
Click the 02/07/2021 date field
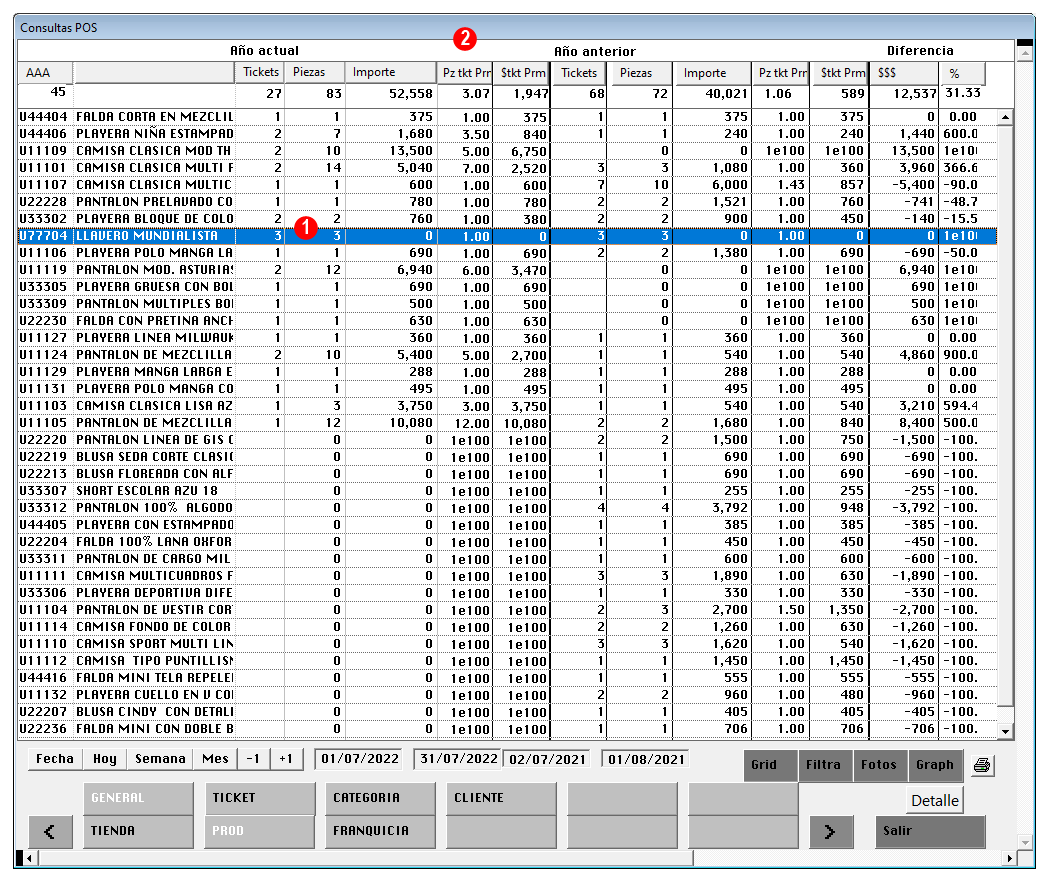pyautogui.click(x=547, y=759)
